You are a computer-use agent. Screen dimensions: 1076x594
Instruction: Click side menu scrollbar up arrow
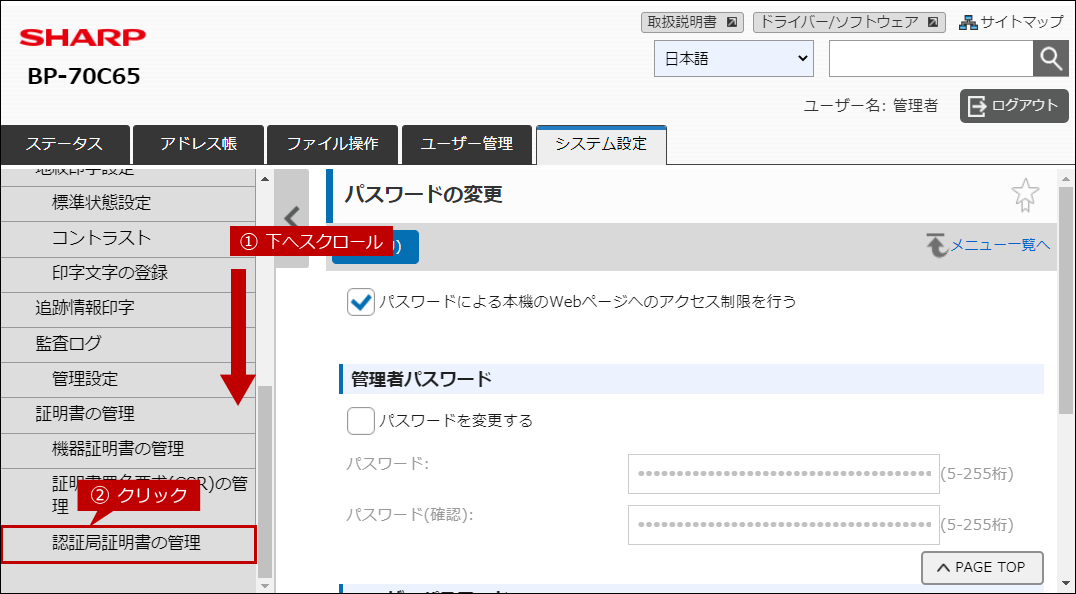(265, 178)
